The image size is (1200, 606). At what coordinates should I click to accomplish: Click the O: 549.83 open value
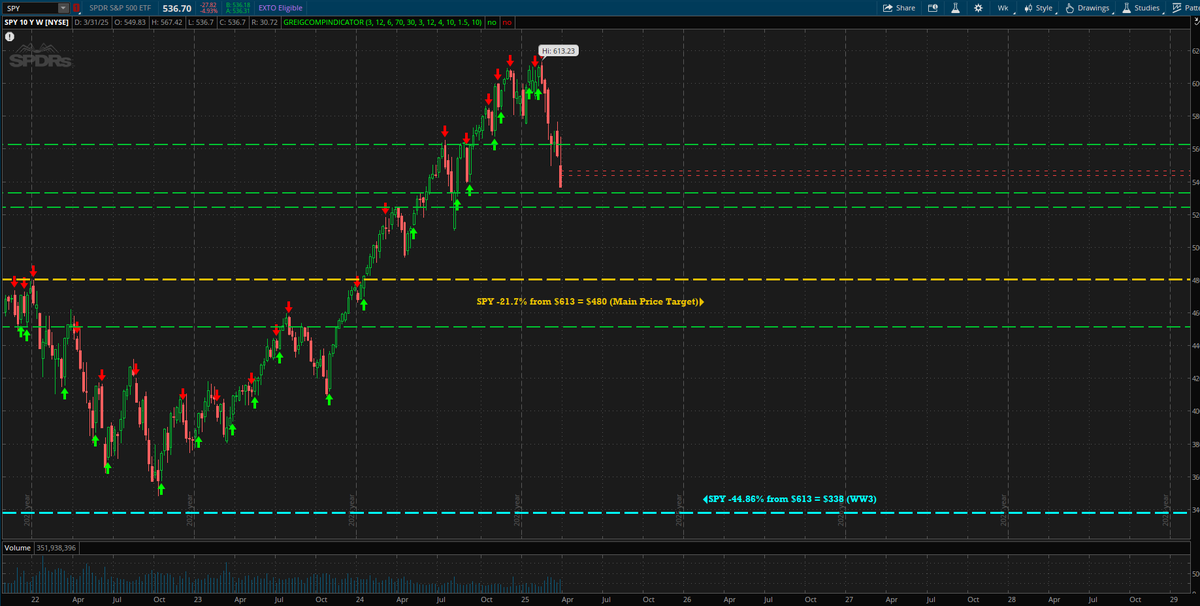(130, 22)
